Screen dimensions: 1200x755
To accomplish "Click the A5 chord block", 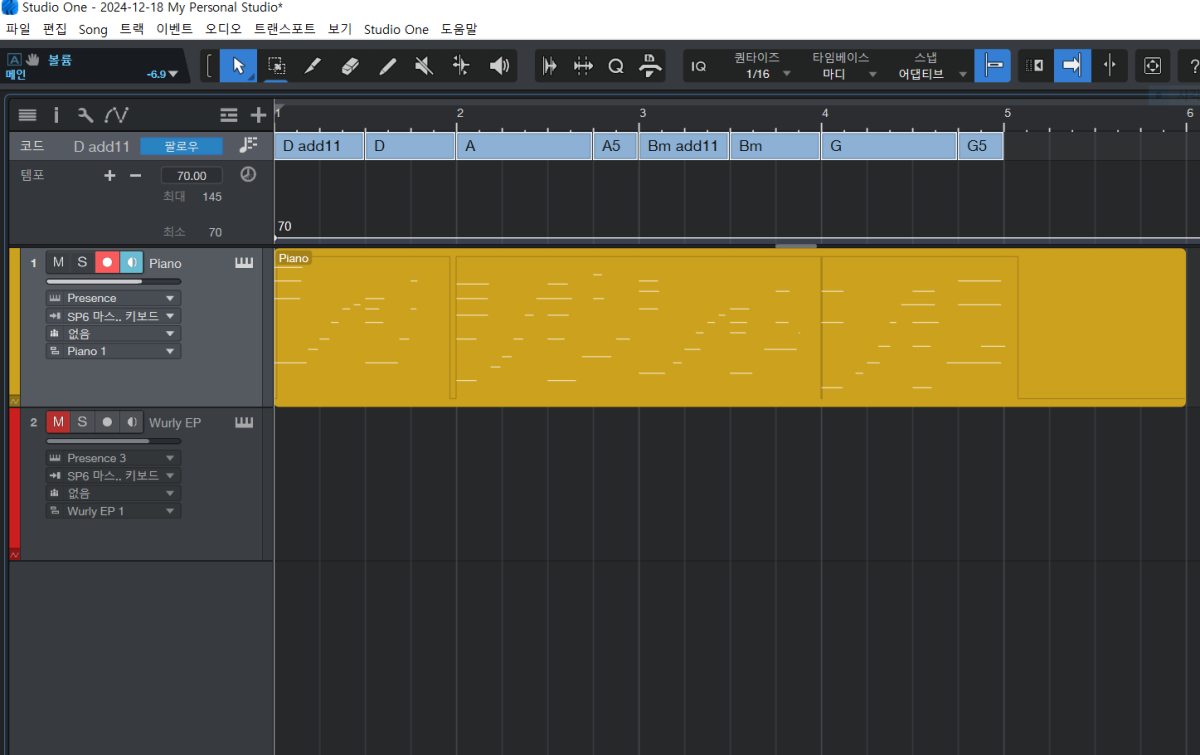I will 615,146.
